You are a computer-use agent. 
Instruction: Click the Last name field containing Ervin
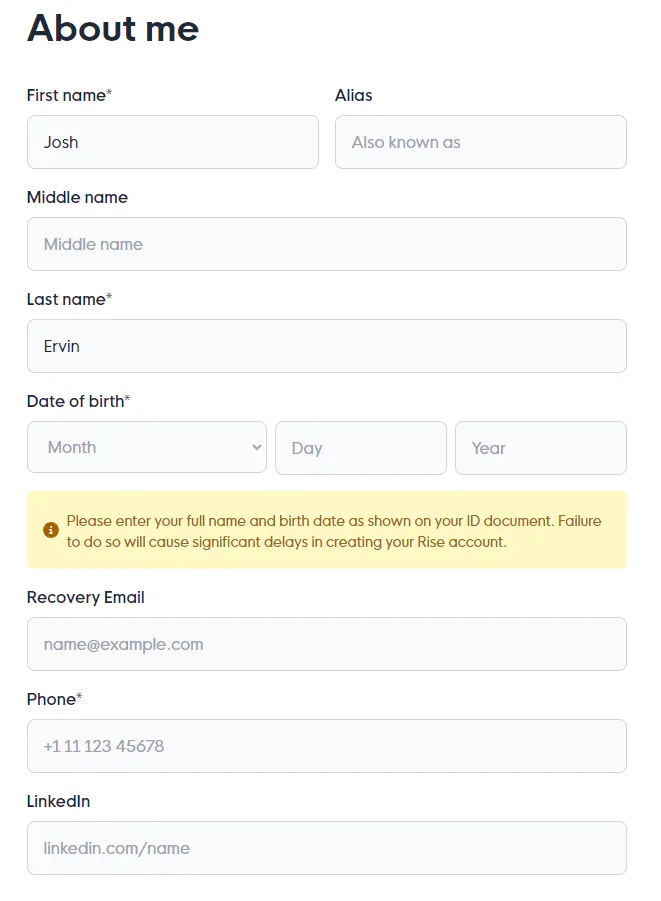click(x=326, y=346)
